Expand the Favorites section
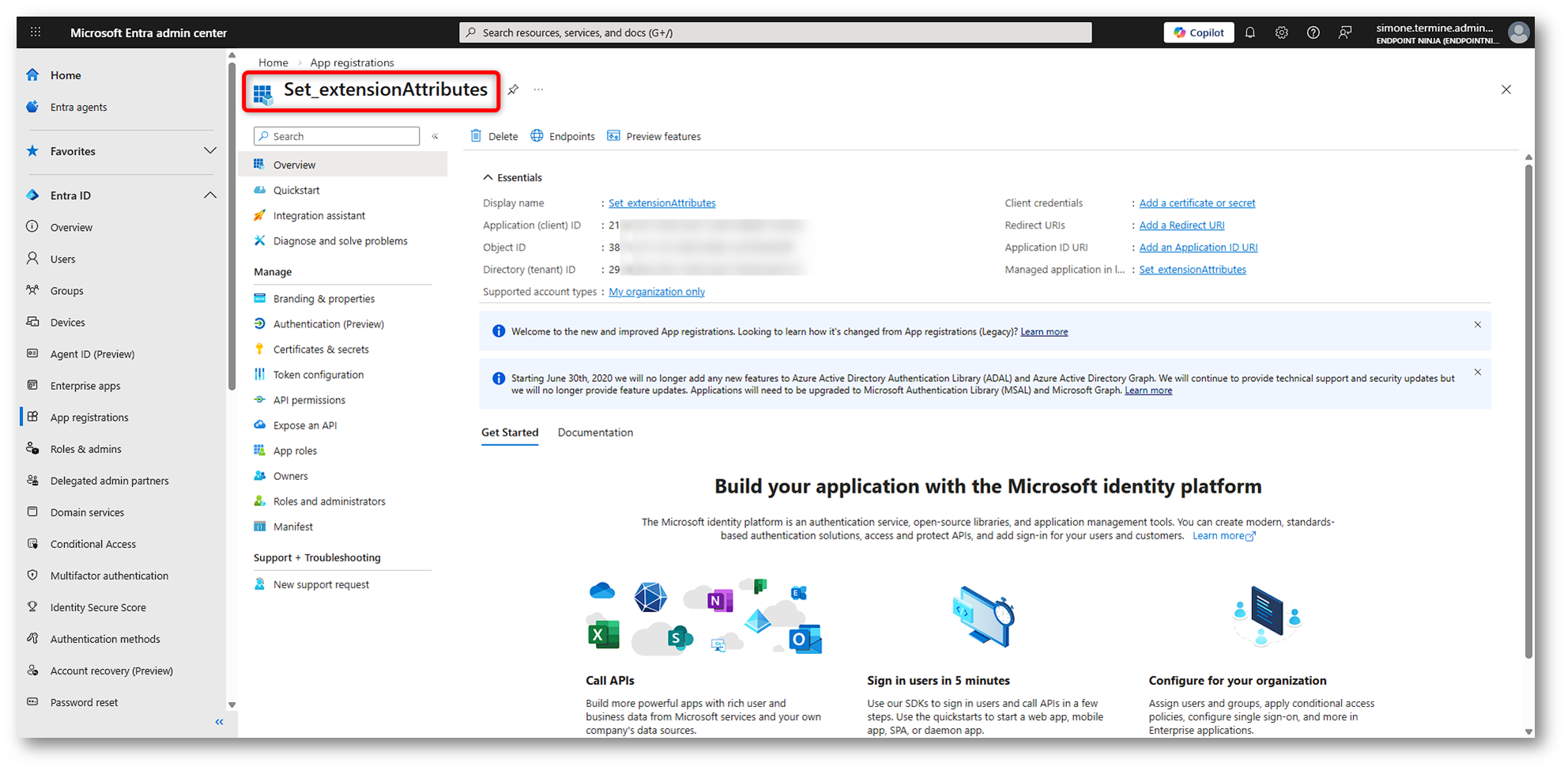This screenshot has height=771, width=1568. click(209, 151)
